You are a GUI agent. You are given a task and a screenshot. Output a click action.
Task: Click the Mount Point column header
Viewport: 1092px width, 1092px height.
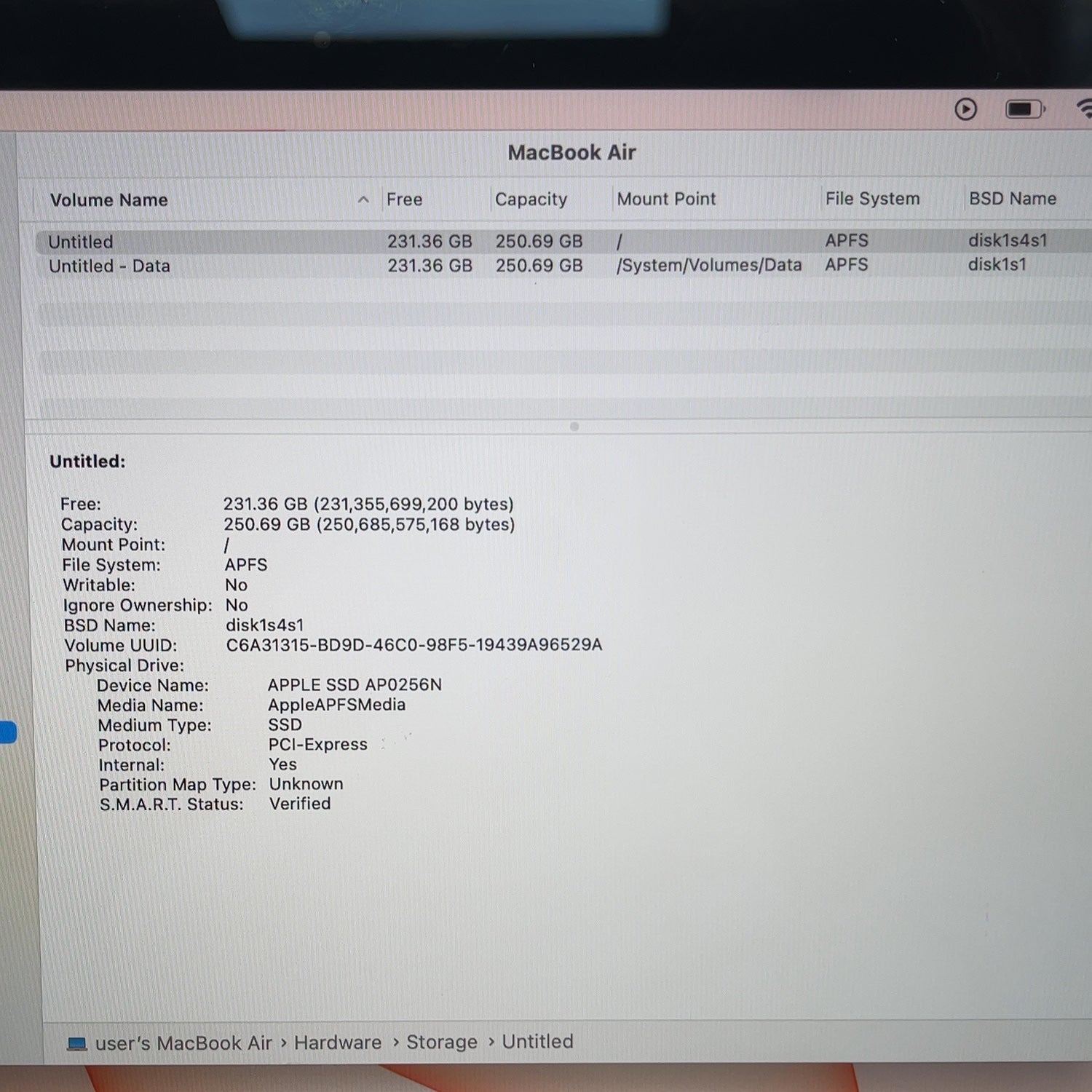[x=666, y=199]
